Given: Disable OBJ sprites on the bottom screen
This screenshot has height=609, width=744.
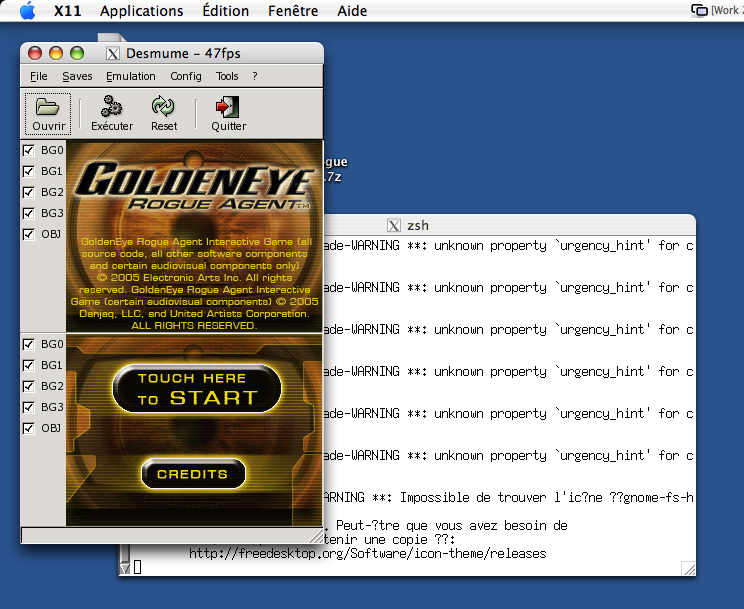Looking at the screenshot, I should pos(28,429).
